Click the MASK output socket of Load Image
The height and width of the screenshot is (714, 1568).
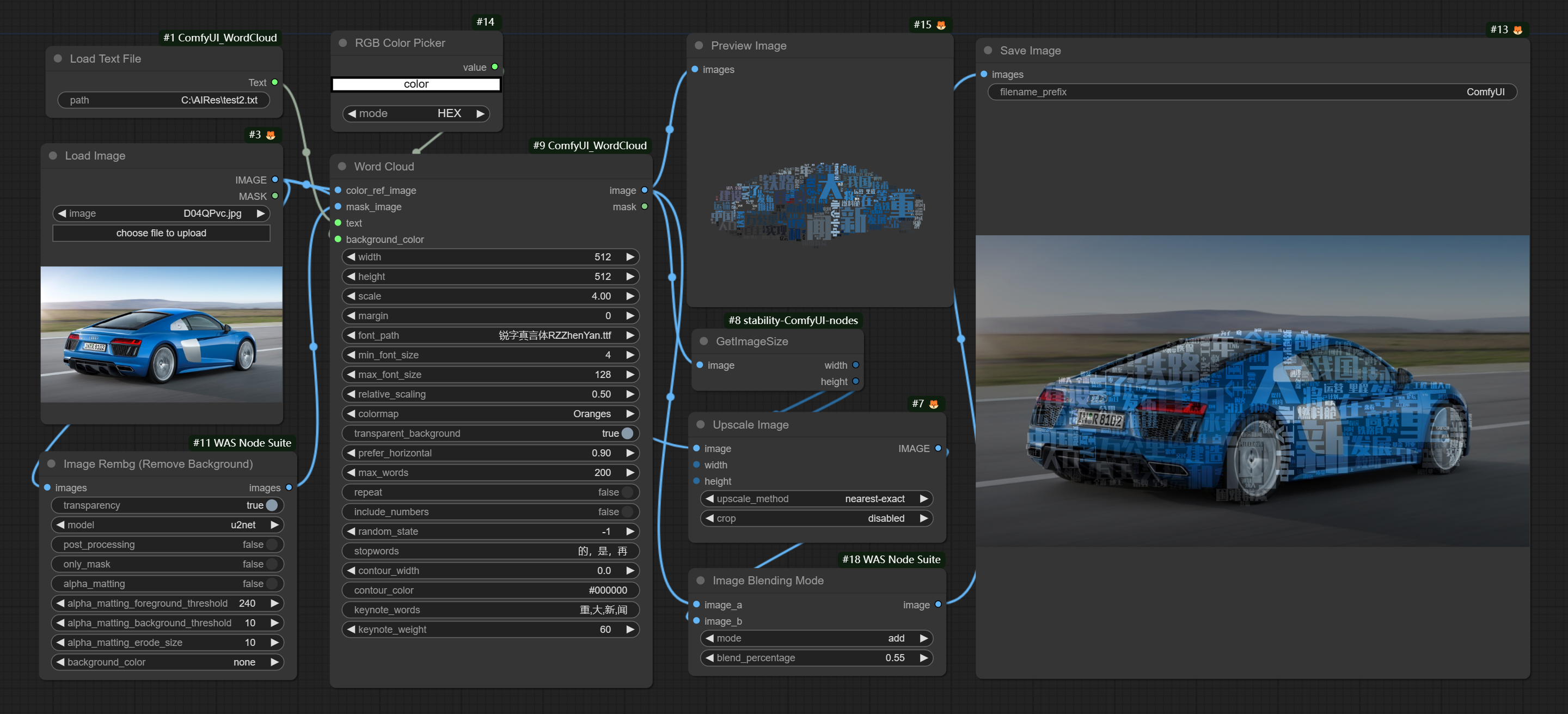click(275, 196)
